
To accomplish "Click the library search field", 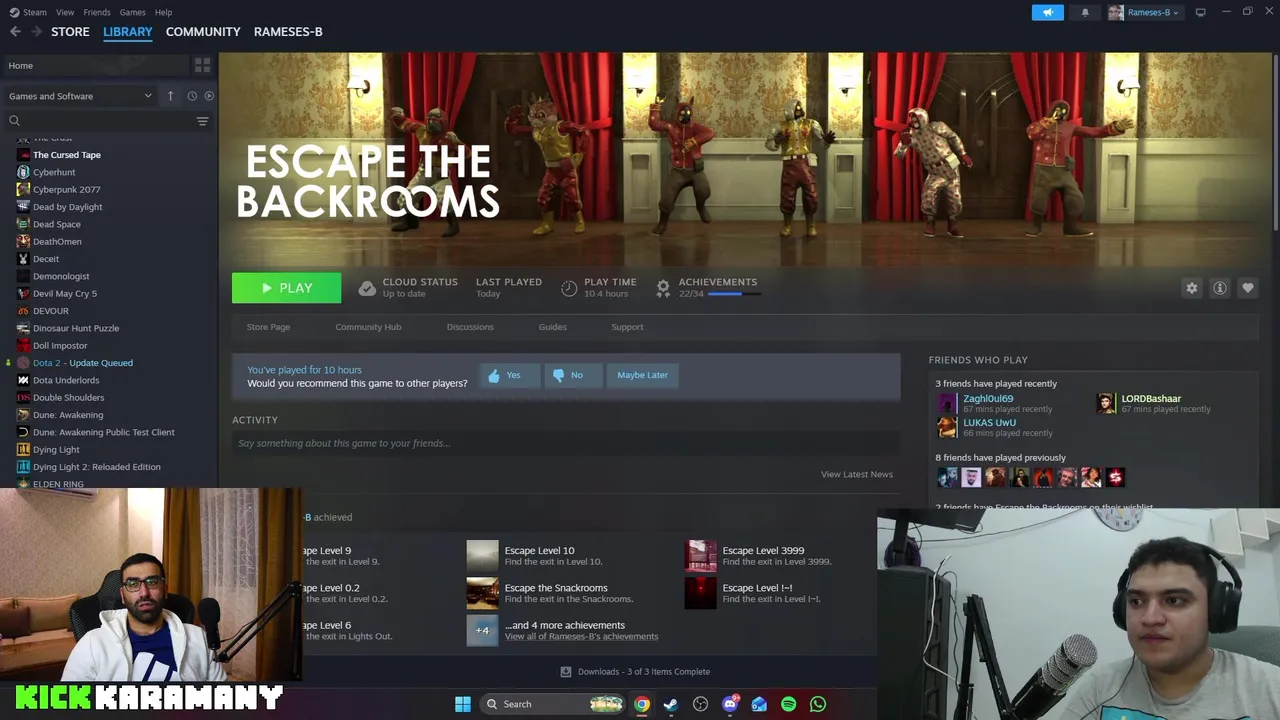I will click(100, 121).
